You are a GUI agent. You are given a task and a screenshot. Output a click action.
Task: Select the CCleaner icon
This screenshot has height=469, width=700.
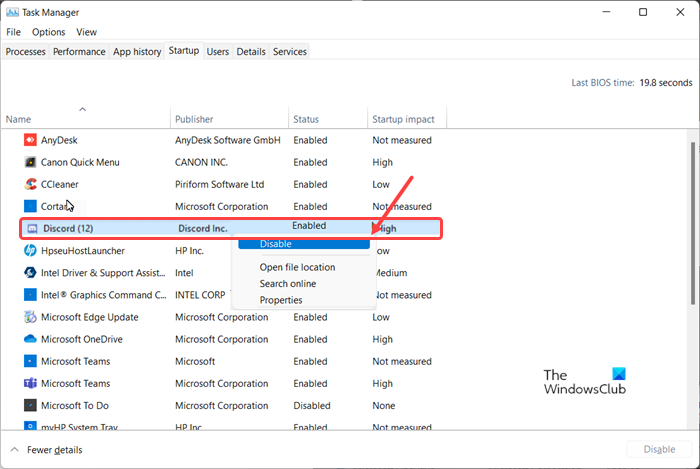[32, 184]
